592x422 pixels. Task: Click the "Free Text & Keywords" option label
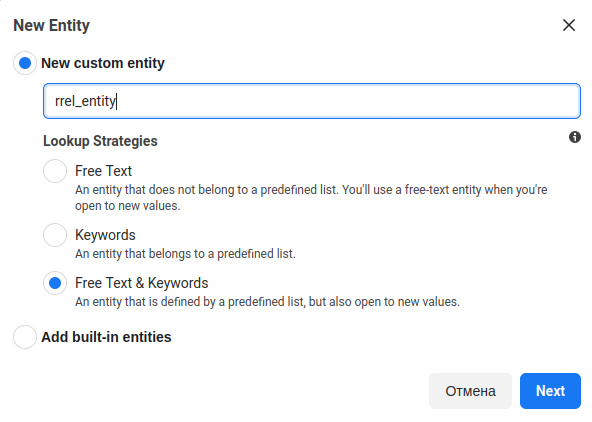click(x=142, y=283)
